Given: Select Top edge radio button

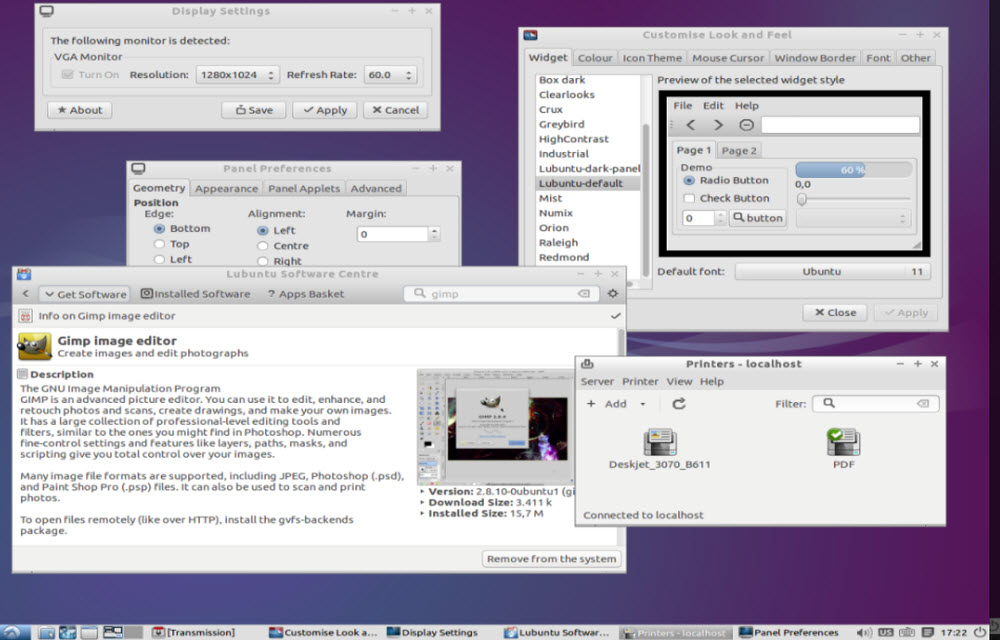Looking at the screenshot, I should click(159, 244).
